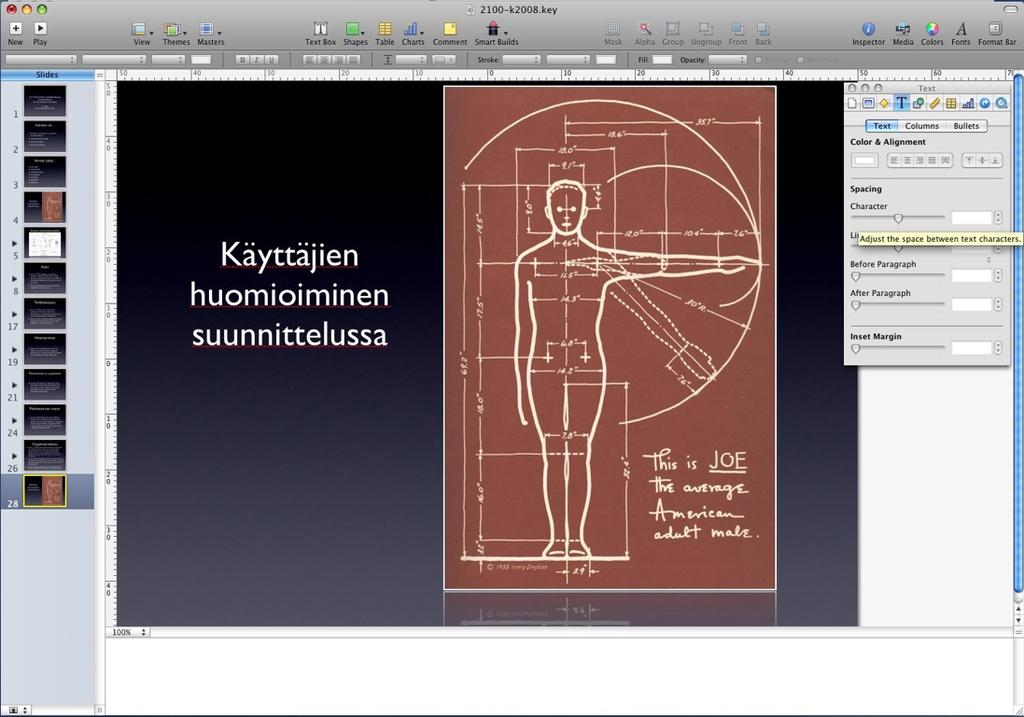Screen dimensions: 1024x717
Task: Select slide 4 thumbnail in navigator
Action: [x=45, y=207]
